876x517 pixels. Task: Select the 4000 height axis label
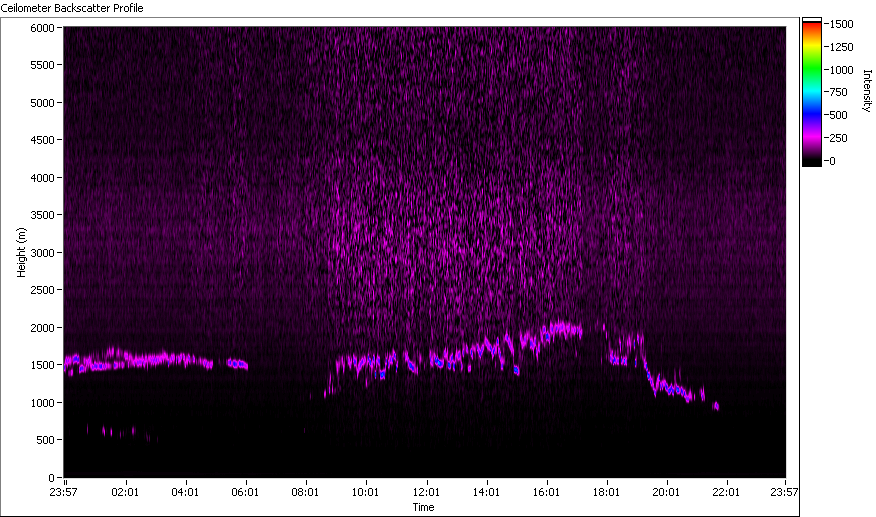click(42, 178)
